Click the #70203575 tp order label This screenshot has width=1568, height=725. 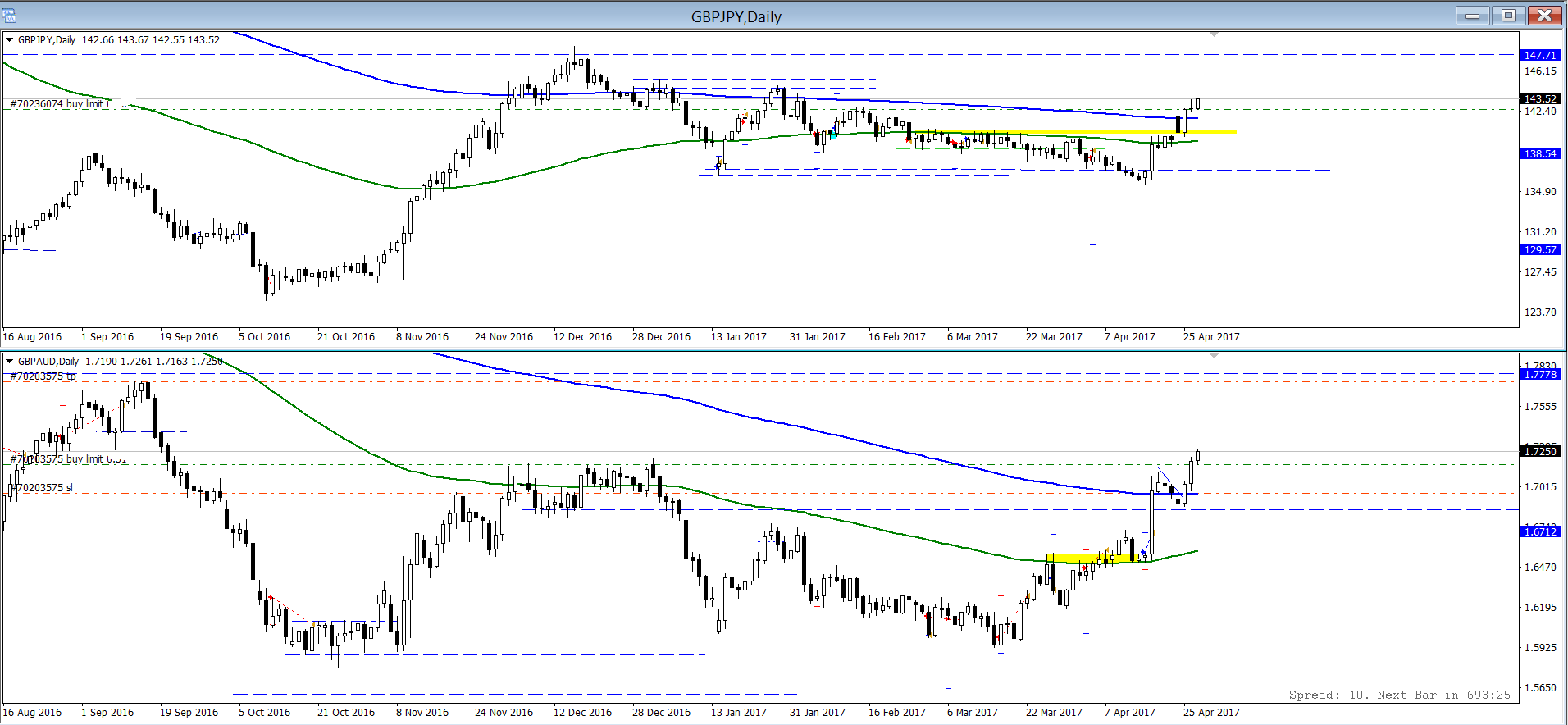[x=43, y=376]
